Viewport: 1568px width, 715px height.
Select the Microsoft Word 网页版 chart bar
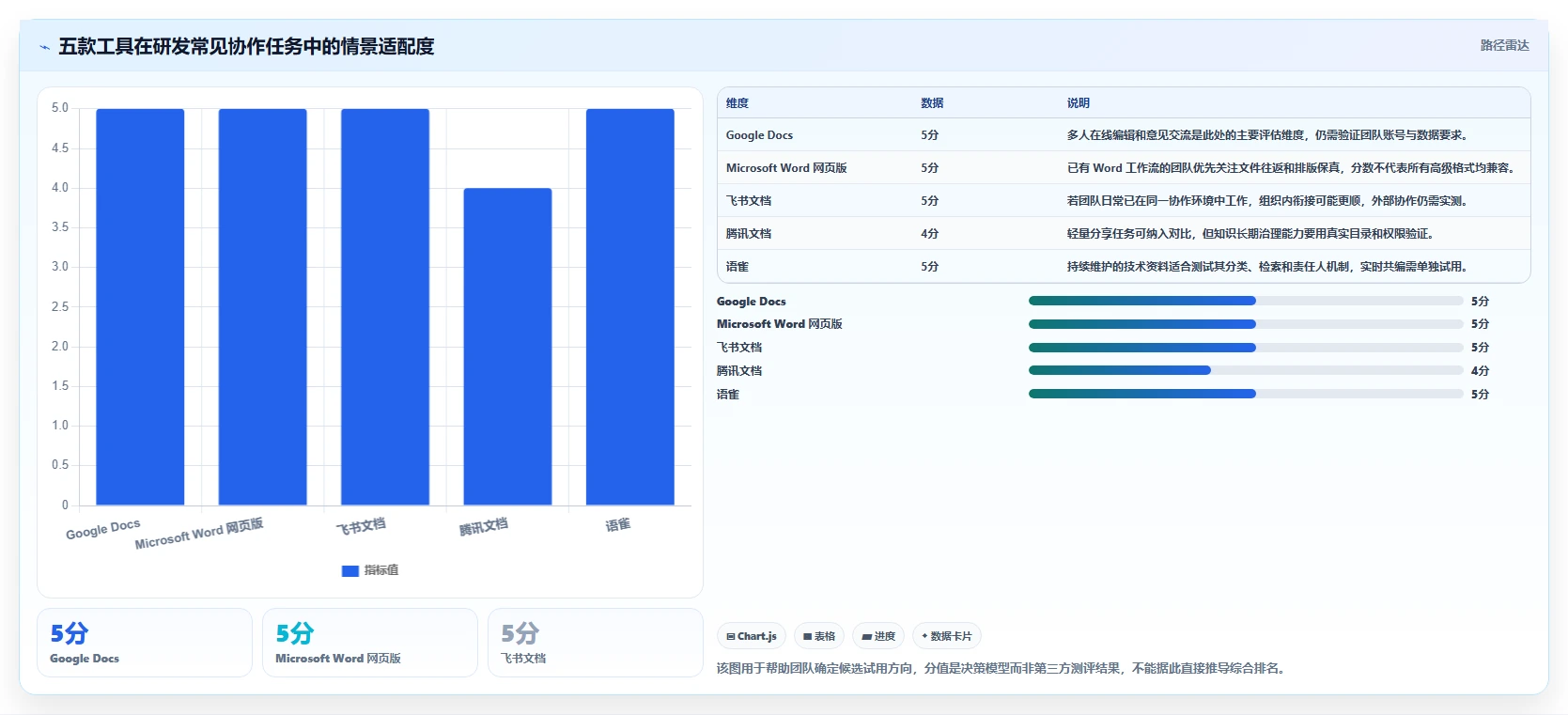pyautogui.click(x=263, y=307)
